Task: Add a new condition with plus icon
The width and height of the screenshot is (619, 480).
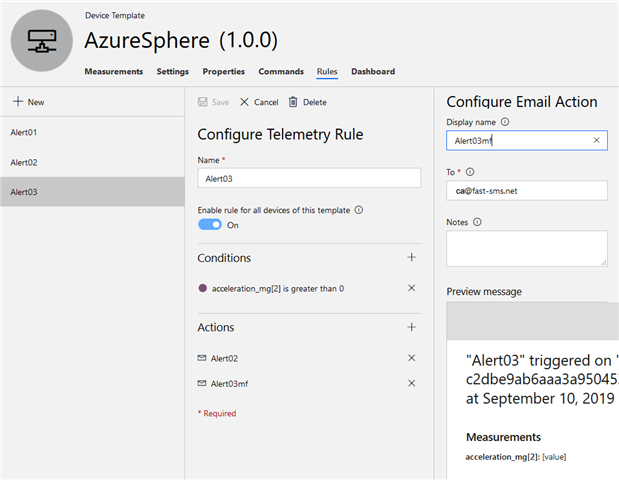Action: 411,257
